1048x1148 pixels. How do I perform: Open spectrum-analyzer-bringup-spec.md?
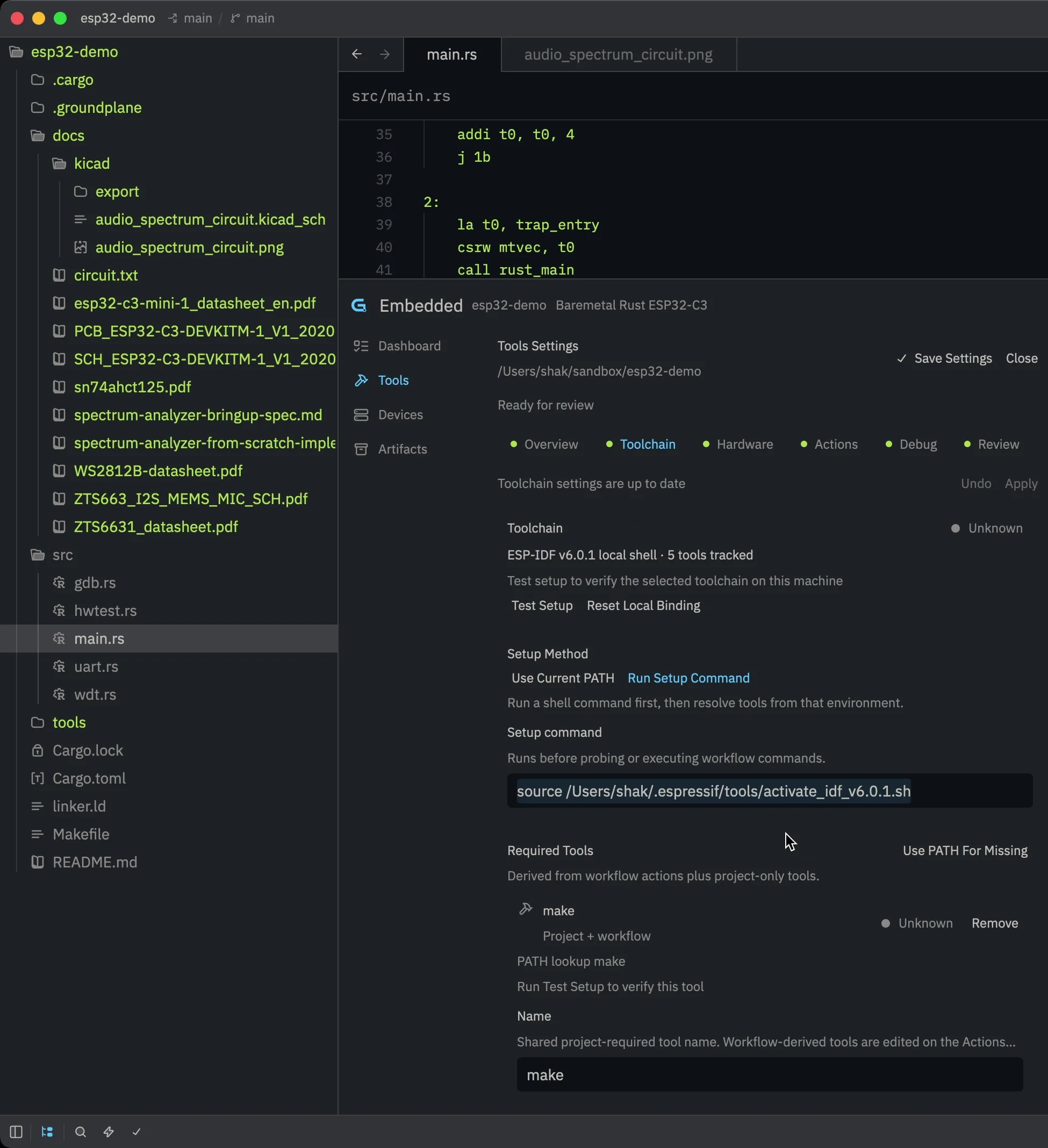pos(198,414)
